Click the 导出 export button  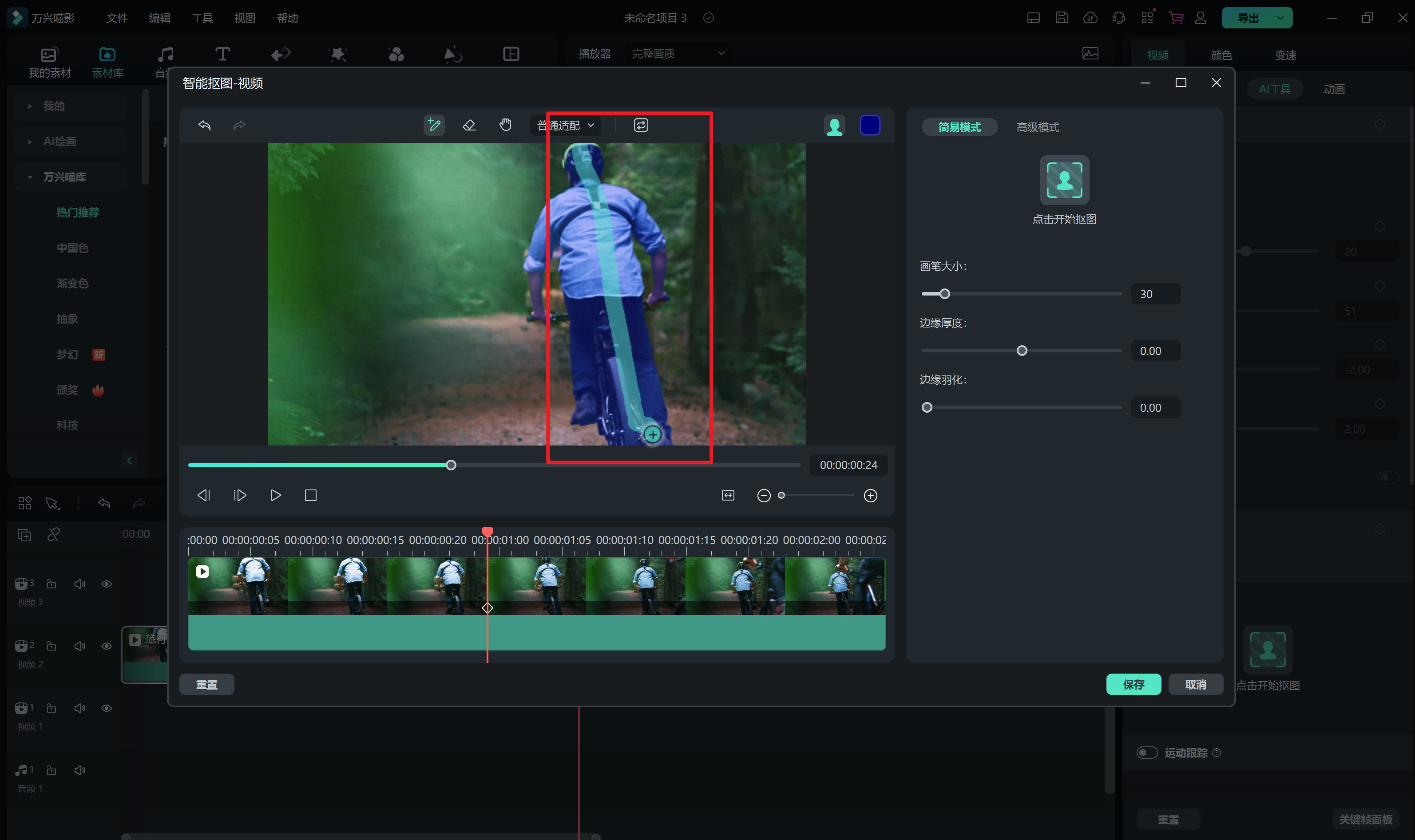[1248, 18]
